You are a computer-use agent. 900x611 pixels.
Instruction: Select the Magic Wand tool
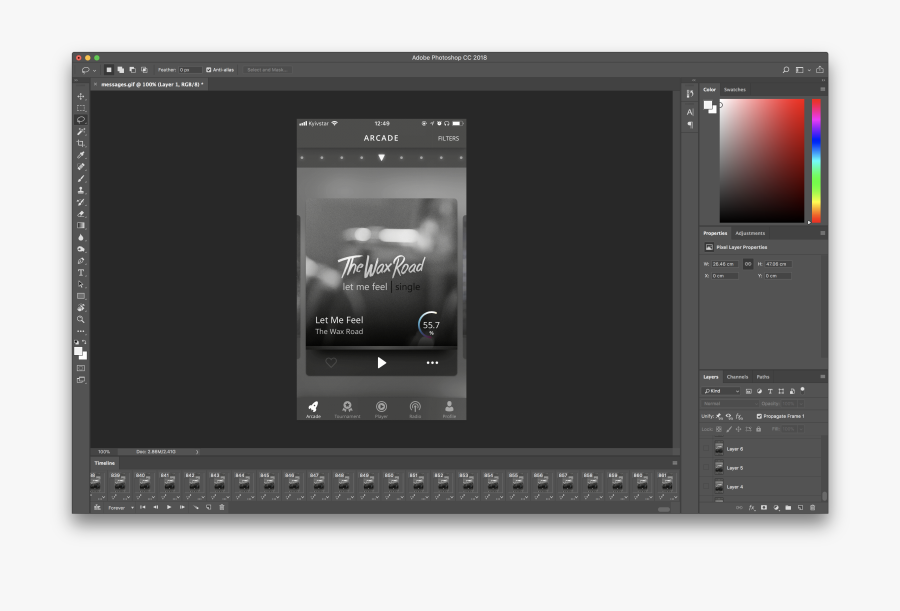81,131
